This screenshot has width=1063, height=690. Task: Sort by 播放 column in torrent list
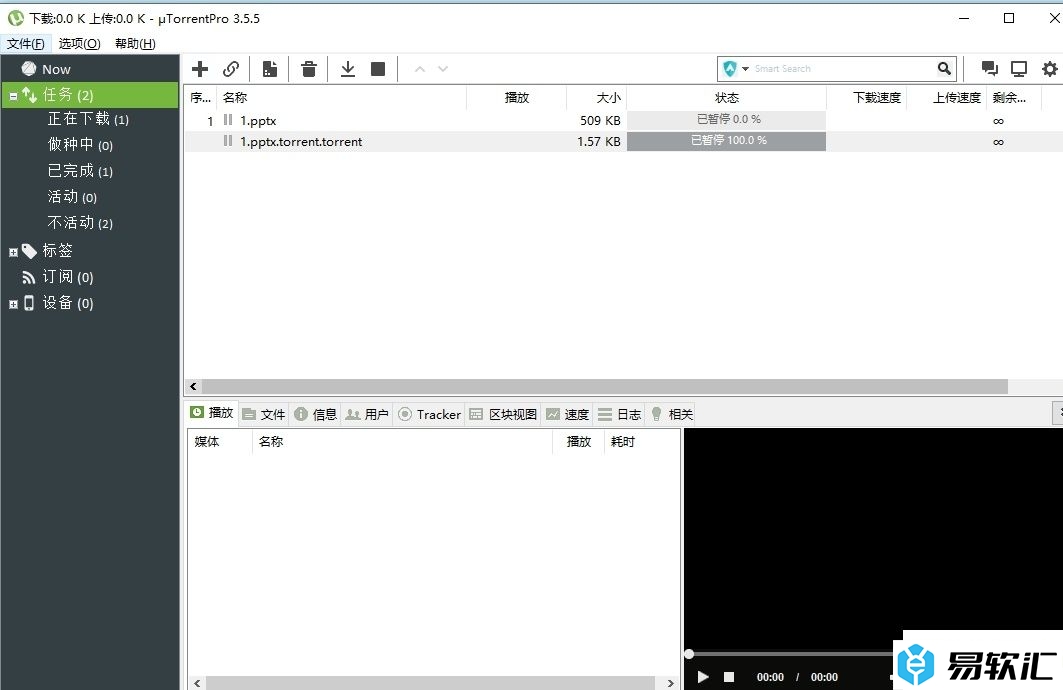tap(517, 98)
